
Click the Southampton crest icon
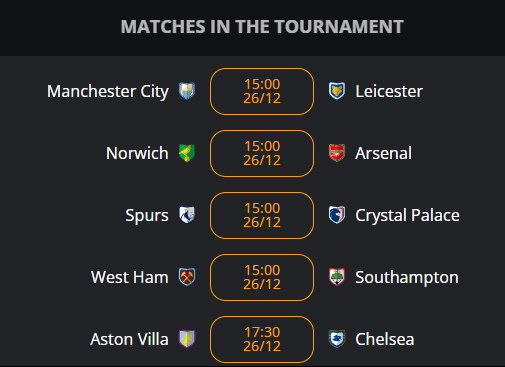coord(337,277)
